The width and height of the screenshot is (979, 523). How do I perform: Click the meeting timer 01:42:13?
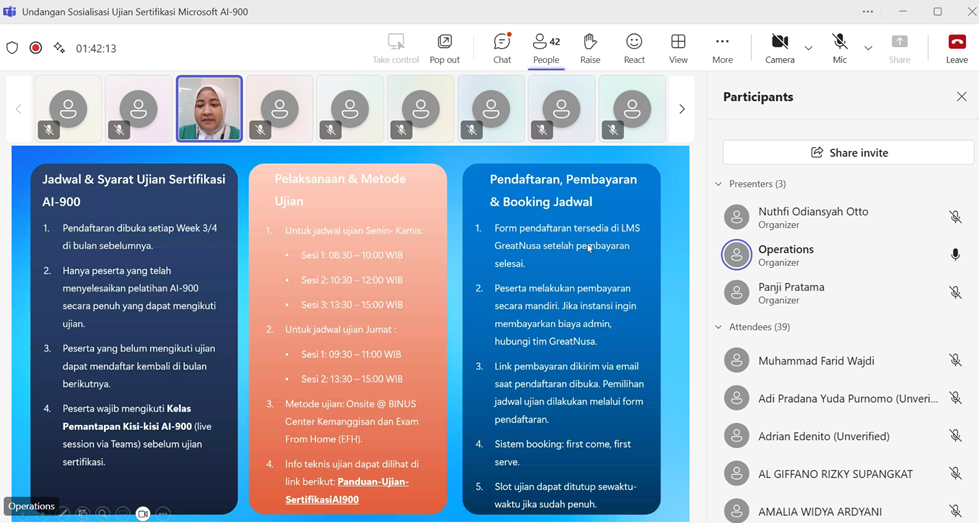click(x=96, y=48)
